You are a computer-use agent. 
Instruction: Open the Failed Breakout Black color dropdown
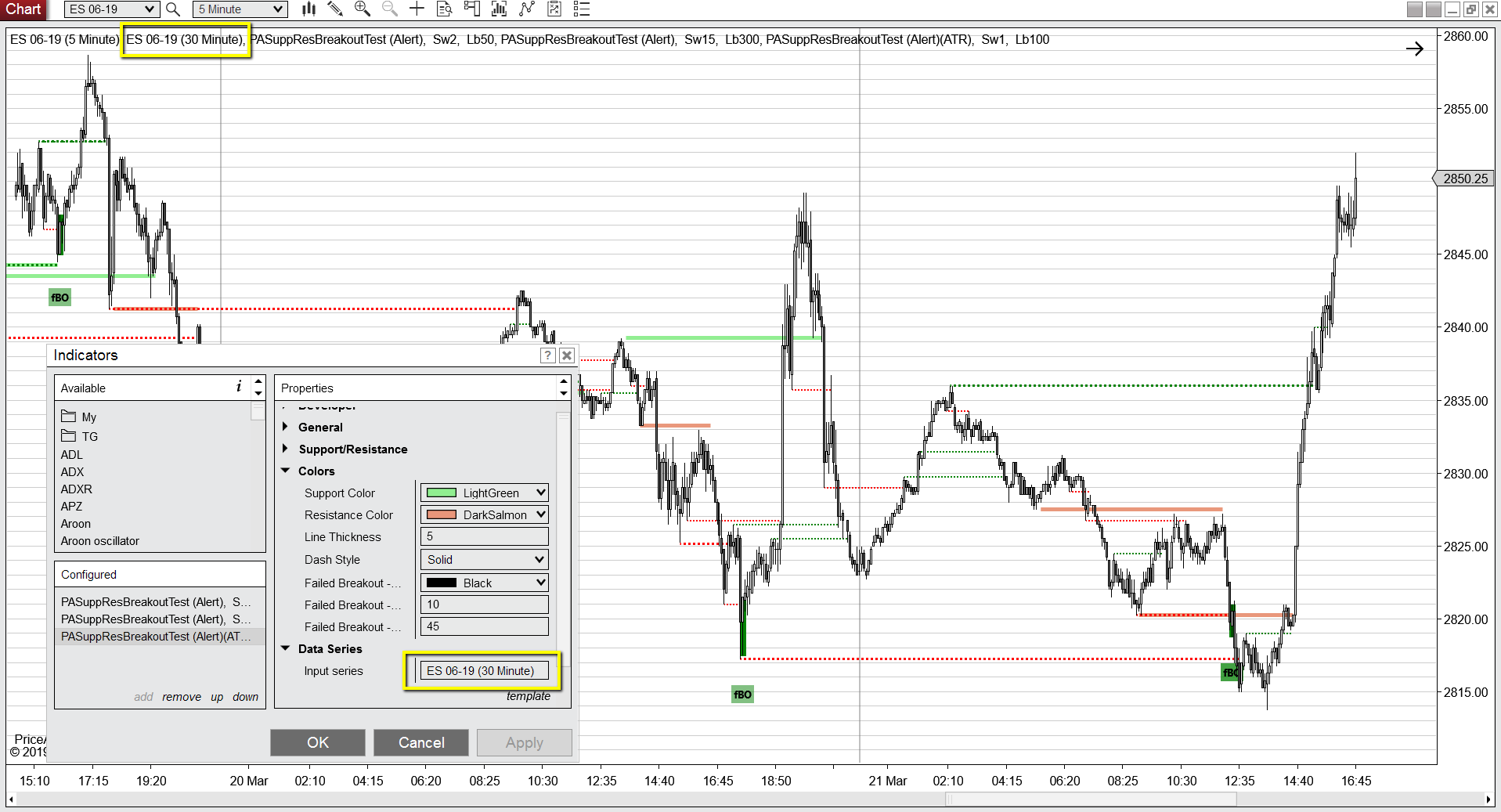pyautogui.click(x=485, y=583)
